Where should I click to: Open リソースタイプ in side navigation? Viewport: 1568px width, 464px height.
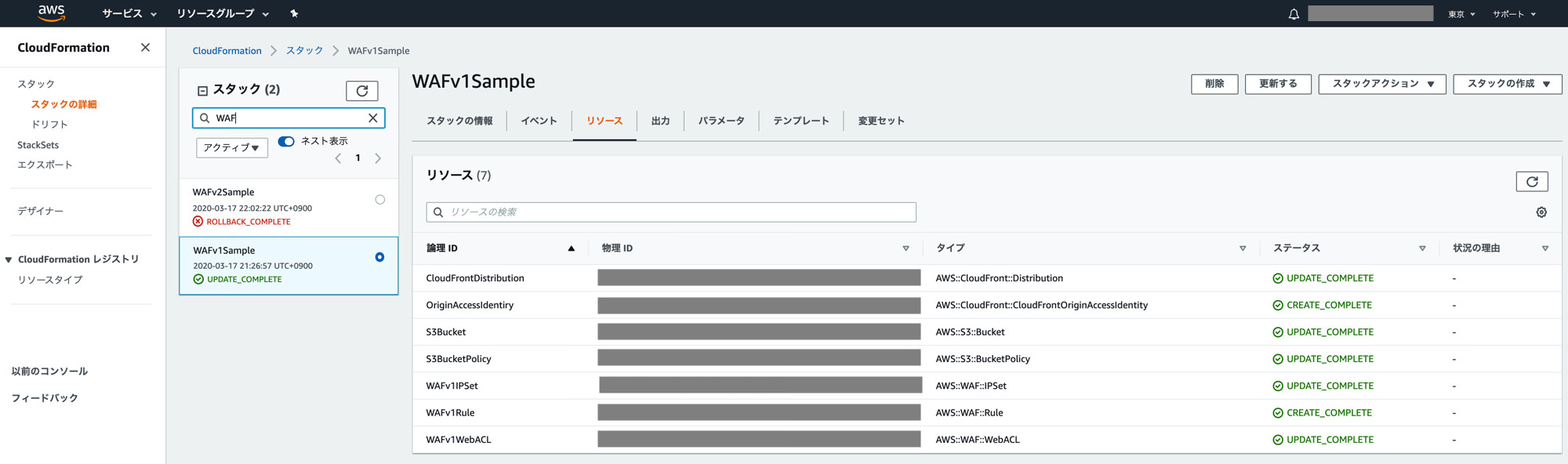coord(50,280)
